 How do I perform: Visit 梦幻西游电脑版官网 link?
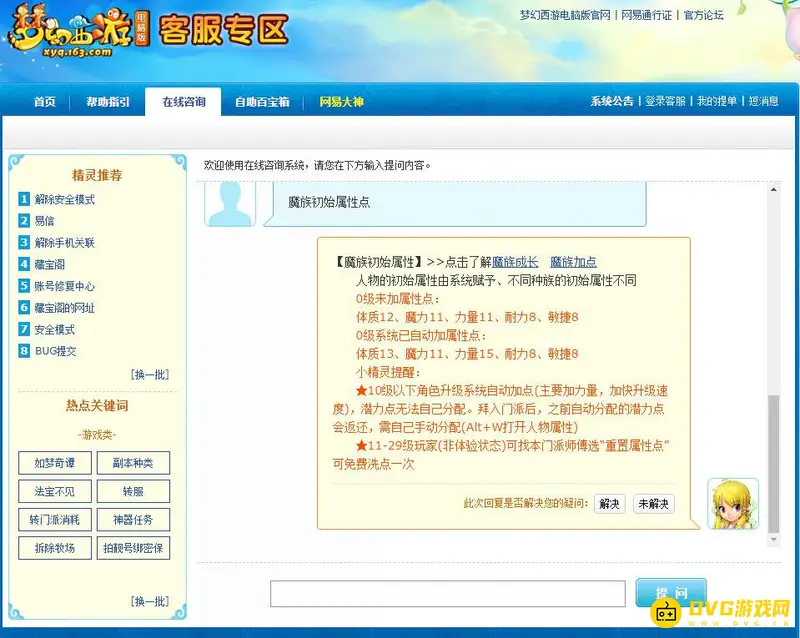pos(565,15)
